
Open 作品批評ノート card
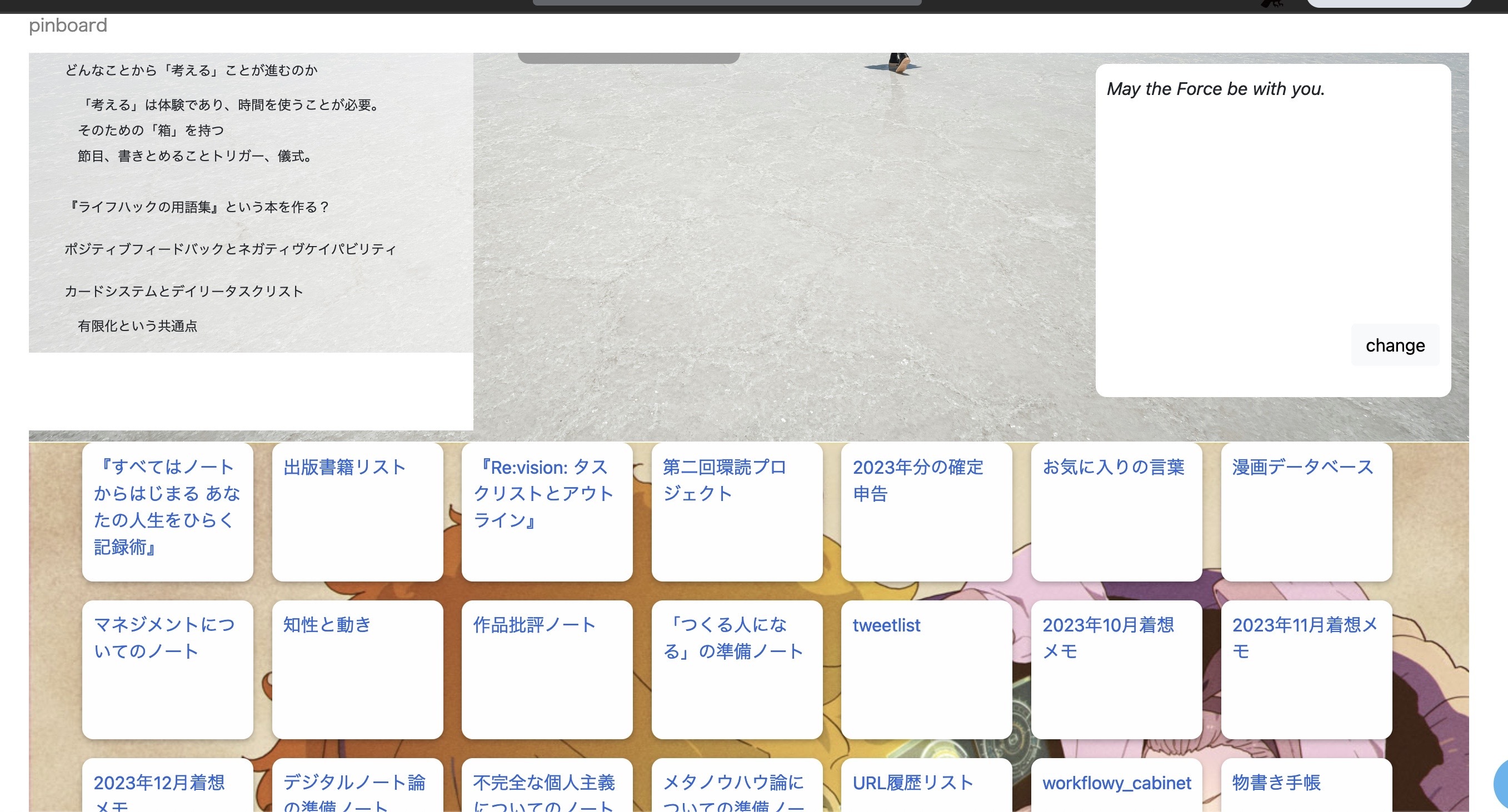coord(534,625)
